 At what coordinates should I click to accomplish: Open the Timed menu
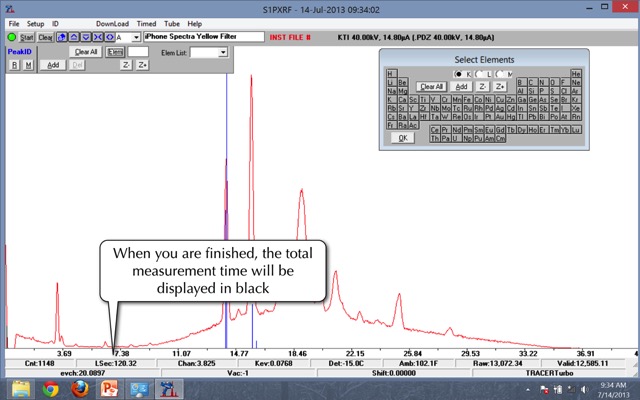(146, 23)
